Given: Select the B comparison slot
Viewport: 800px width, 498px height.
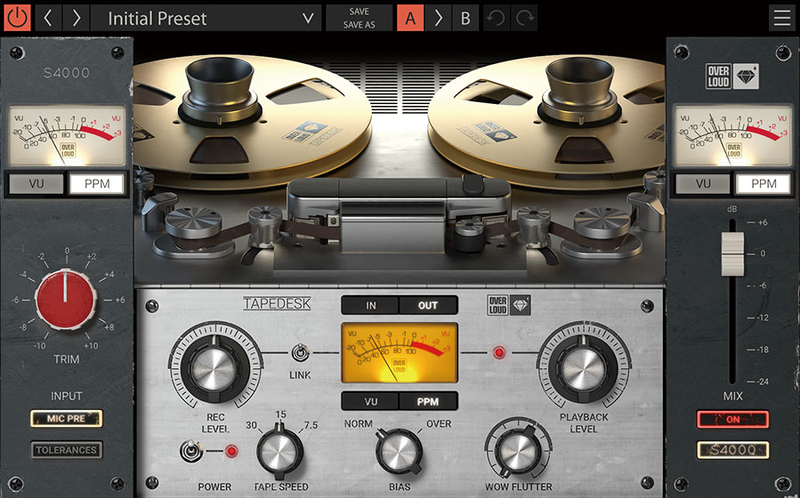Looking at the screenshot, I should pyautogui.click(x=465, y=18).
